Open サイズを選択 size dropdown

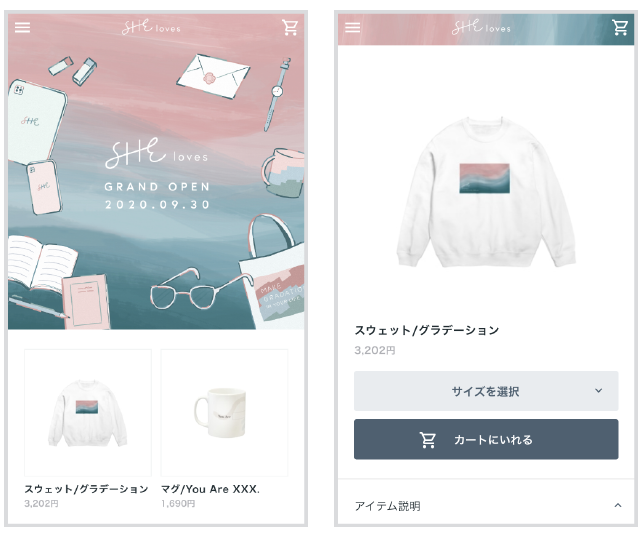(486, 391)
